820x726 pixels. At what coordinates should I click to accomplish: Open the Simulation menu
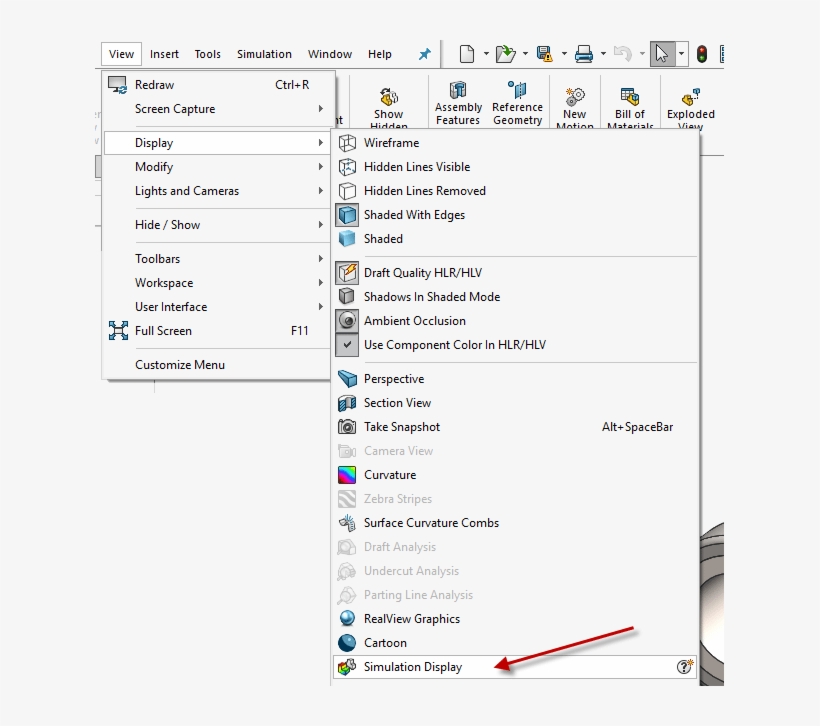(x=264, y=54)
